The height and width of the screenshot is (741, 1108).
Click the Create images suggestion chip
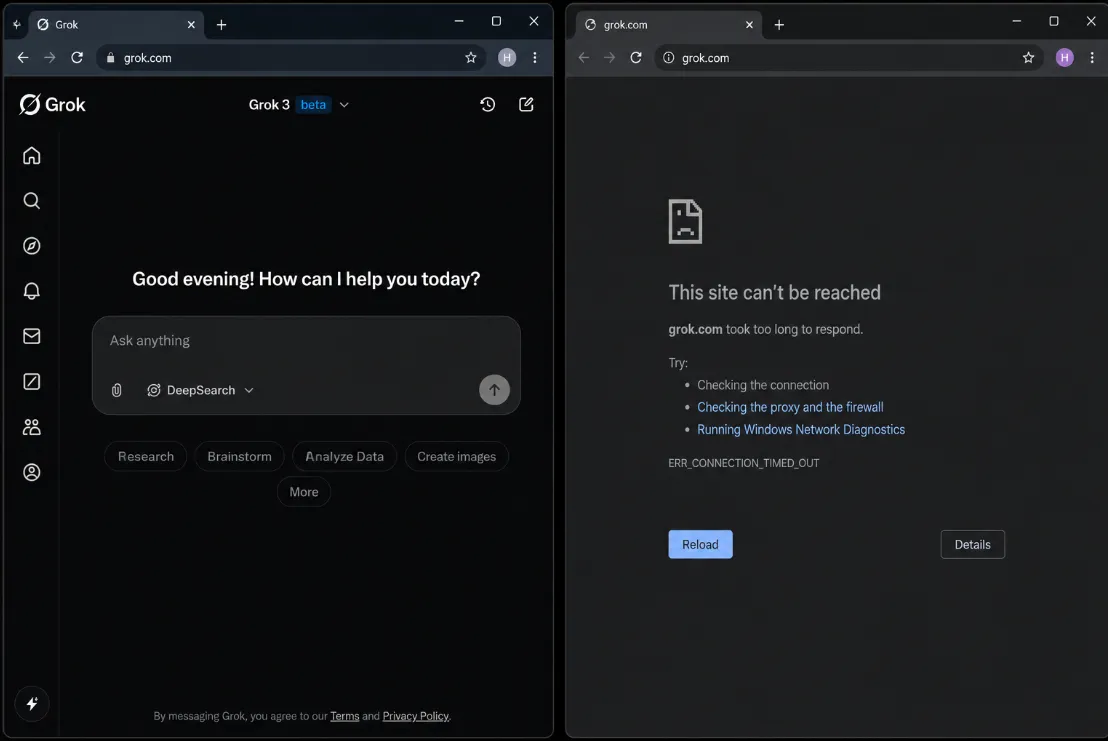tap(456, 456)
